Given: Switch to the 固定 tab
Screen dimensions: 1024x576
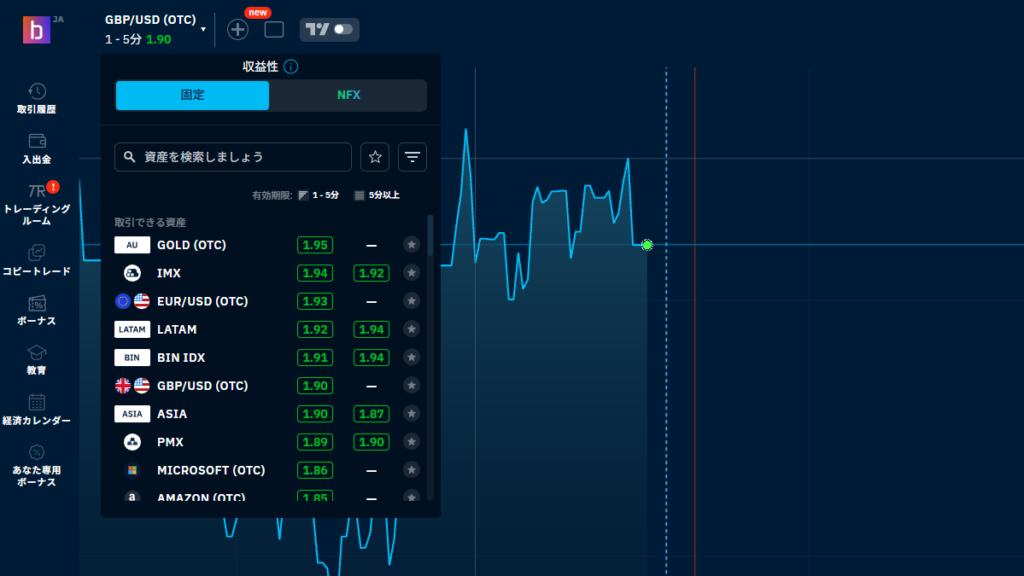Looking at the screenshot, I should 192,95.
